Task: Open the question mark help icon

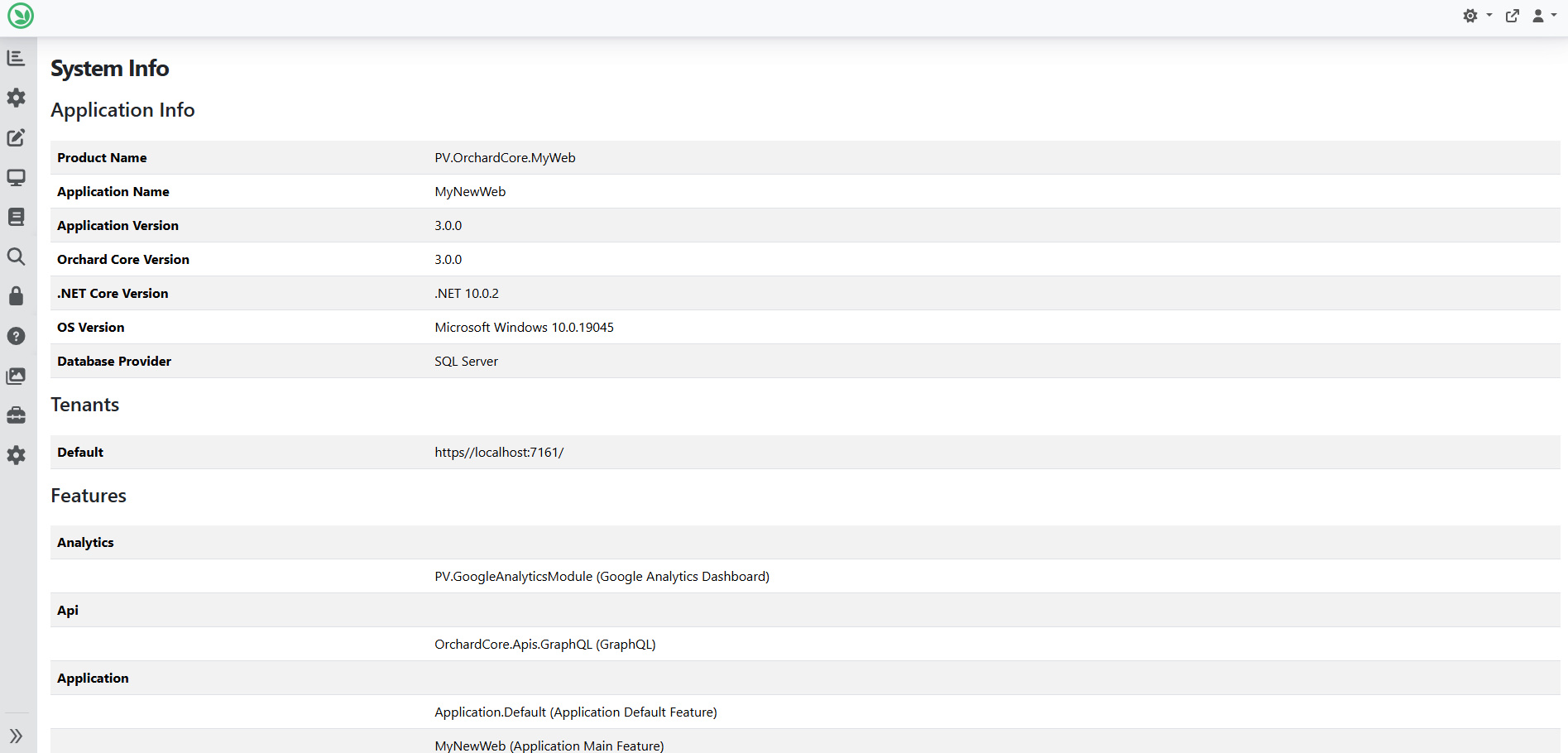Action: click(16, 336)
